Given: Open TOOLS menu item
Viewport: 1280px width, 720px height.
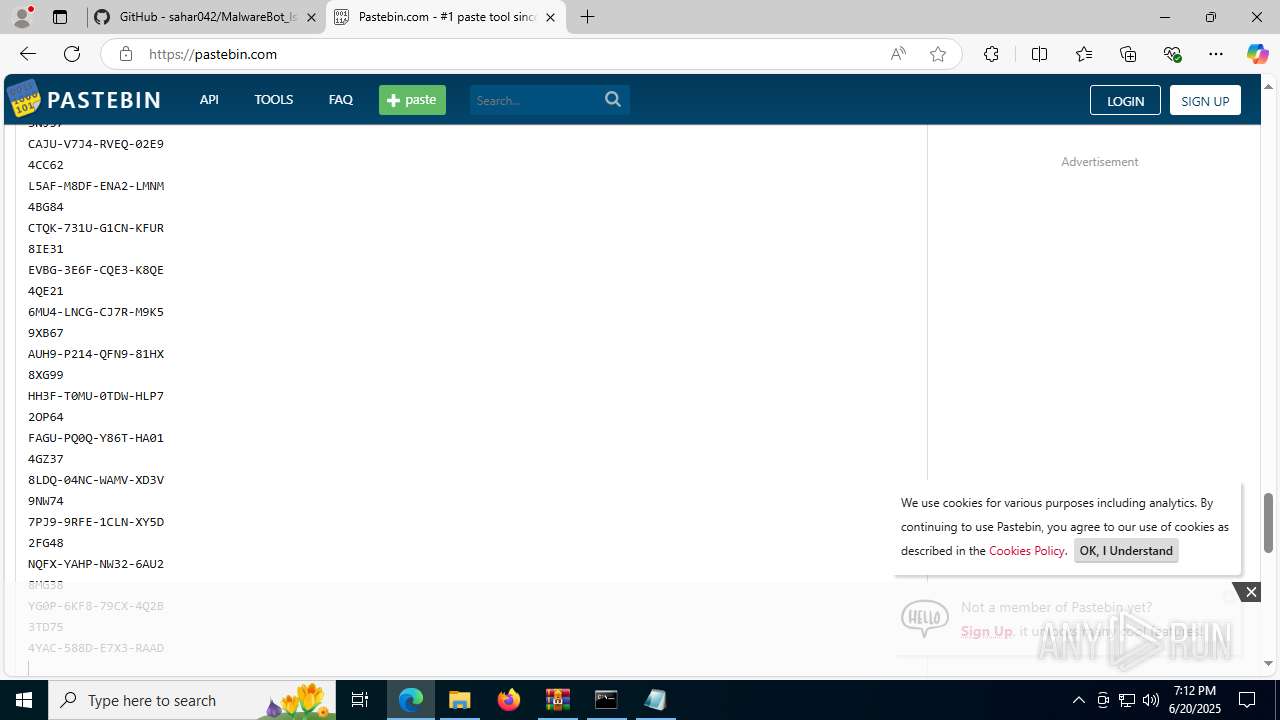Looking at the screenshot, I should tap(273, 99).
